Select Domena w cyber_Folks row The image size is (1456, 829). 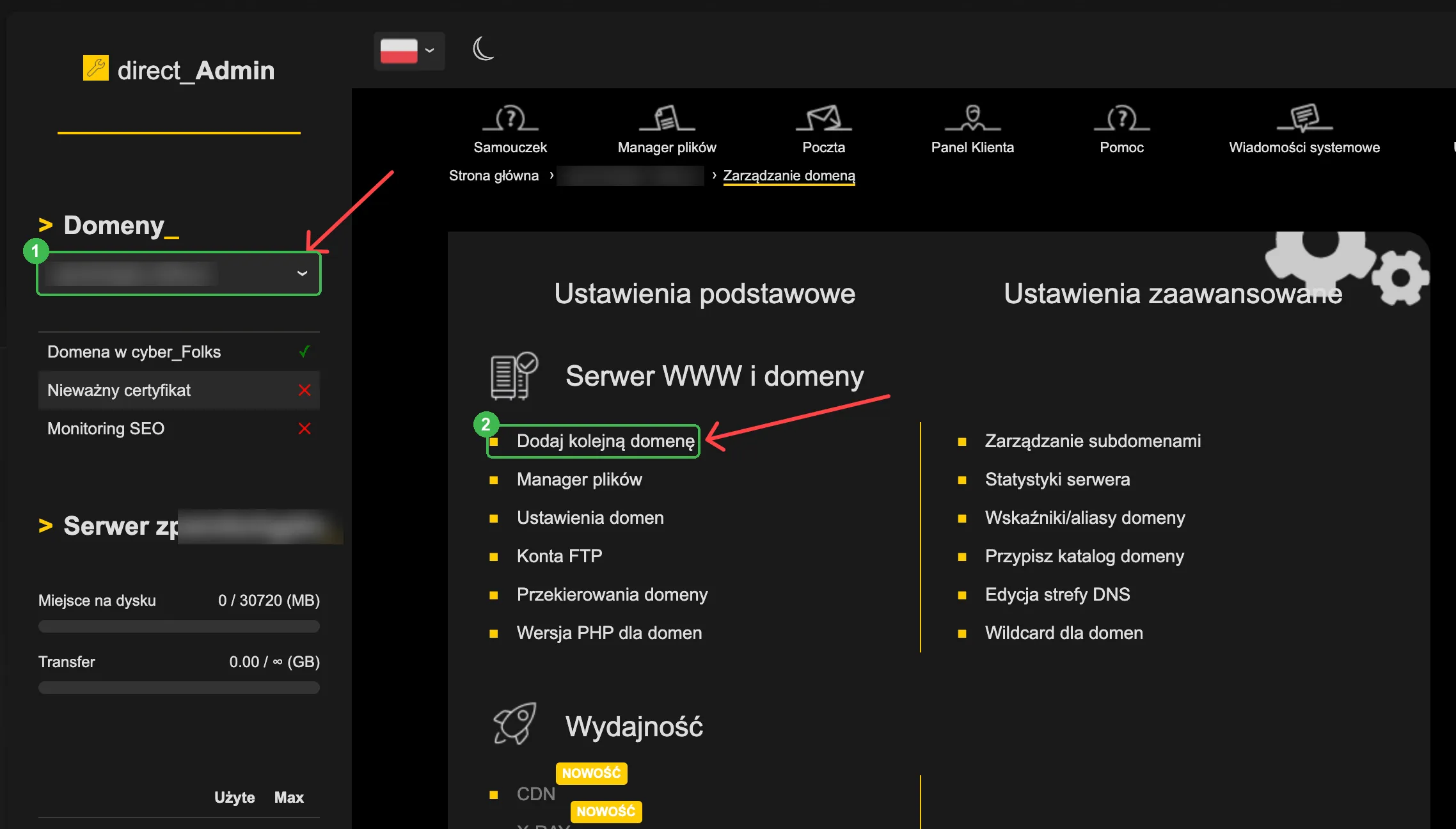click(x=178, y=352)
